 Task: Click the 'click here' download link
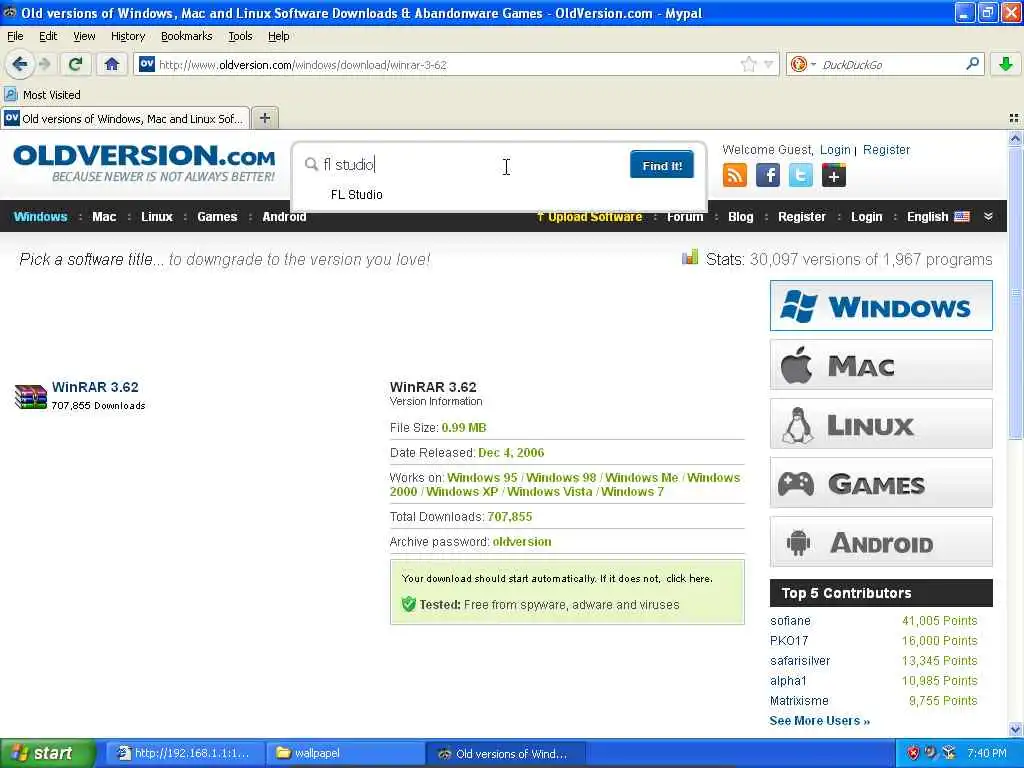point(688,579)
